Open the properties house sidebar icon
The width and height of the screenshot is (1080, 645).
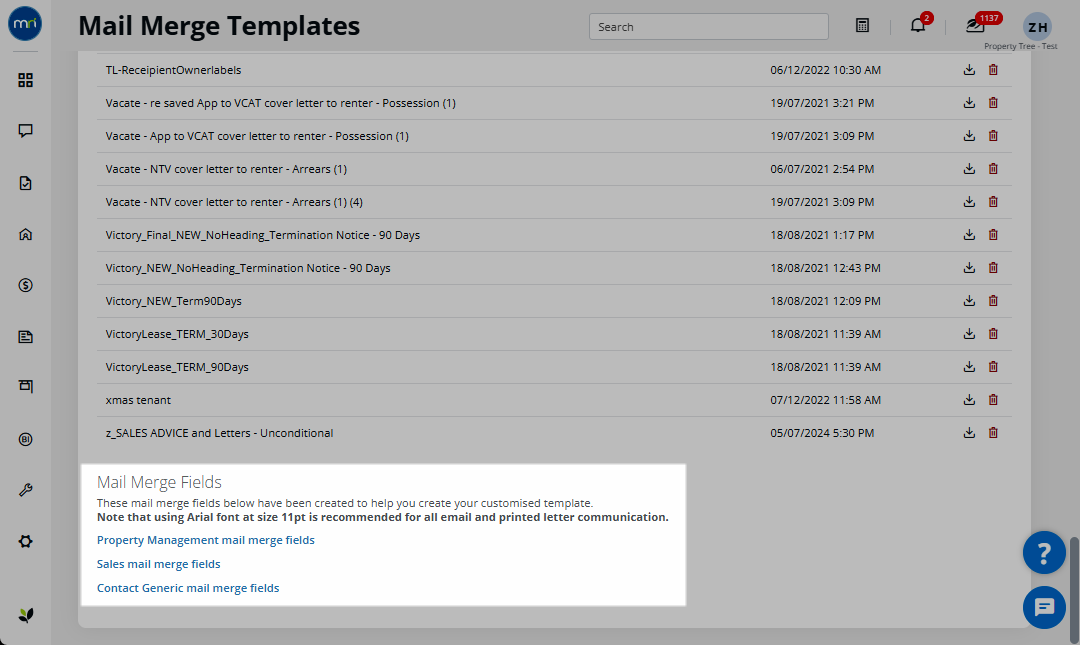point(25,234)
